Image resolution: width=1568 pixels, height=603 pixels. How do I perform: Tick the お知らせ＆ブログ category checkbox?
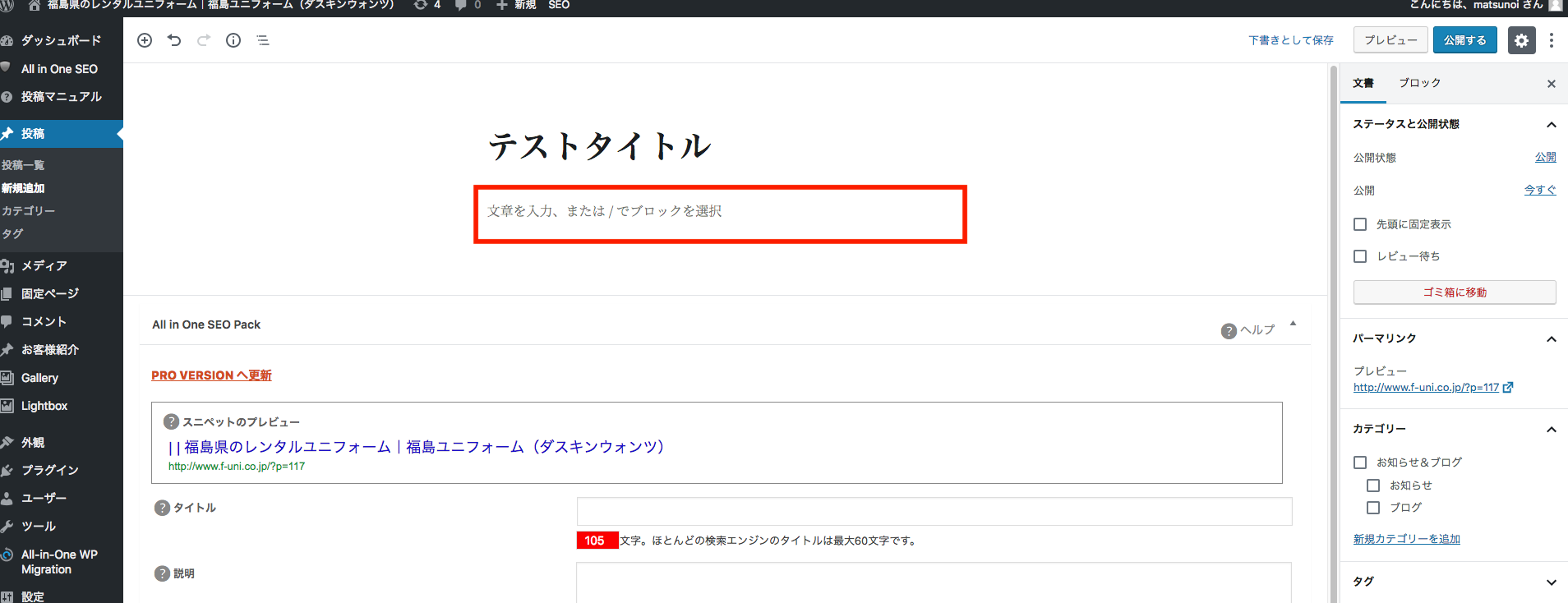pyautogui.click(x=1360, y=463)
